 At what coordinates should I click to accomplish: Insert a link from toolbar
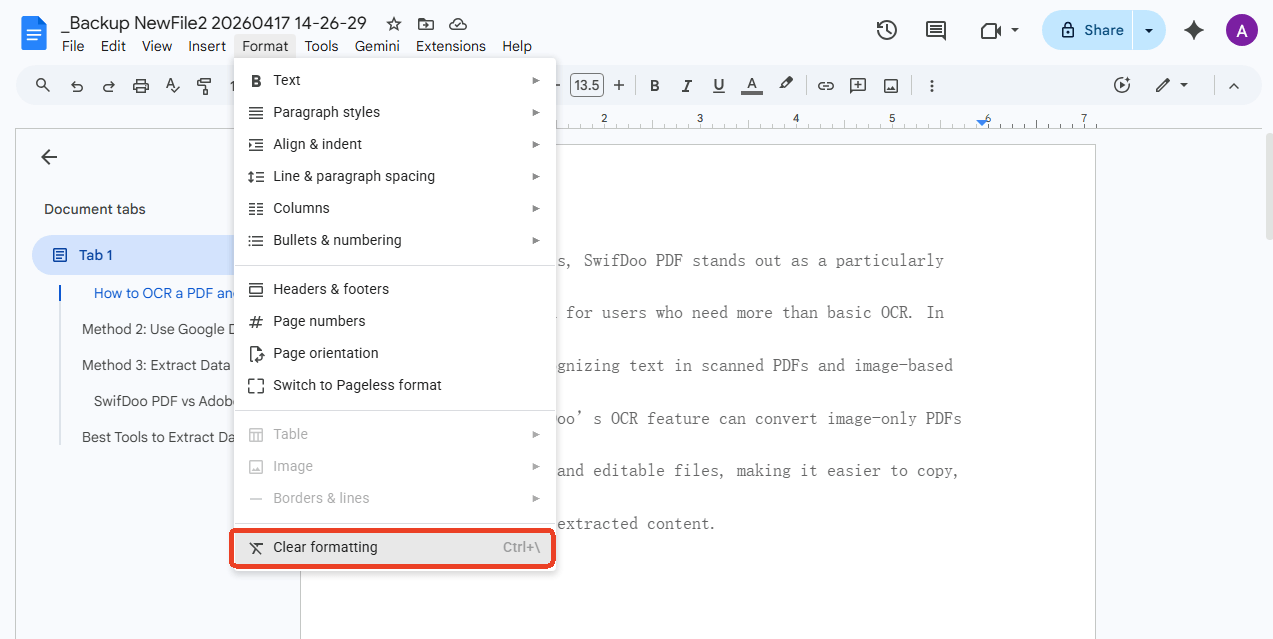825,86
